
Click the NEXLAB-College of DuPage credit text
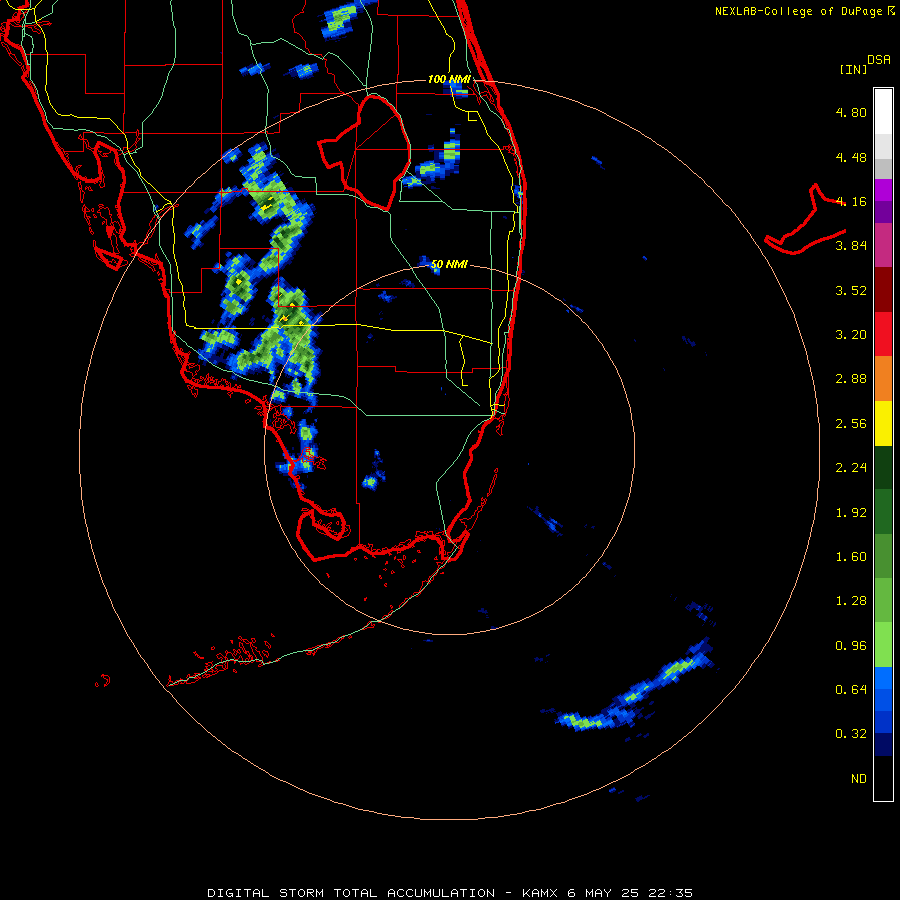(804, 11)
